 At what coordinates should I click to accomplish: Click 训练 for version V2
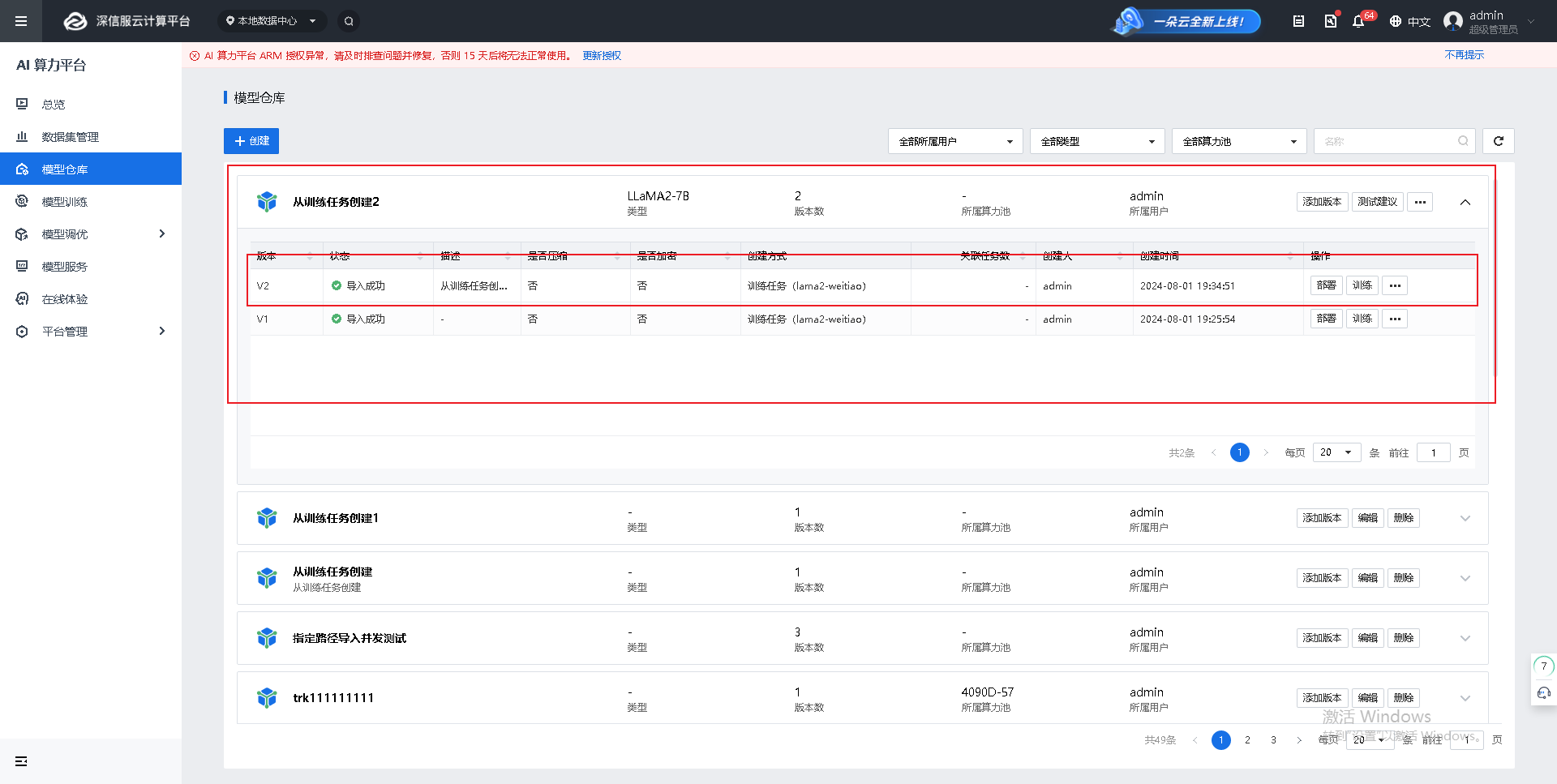coord(1362,285)
